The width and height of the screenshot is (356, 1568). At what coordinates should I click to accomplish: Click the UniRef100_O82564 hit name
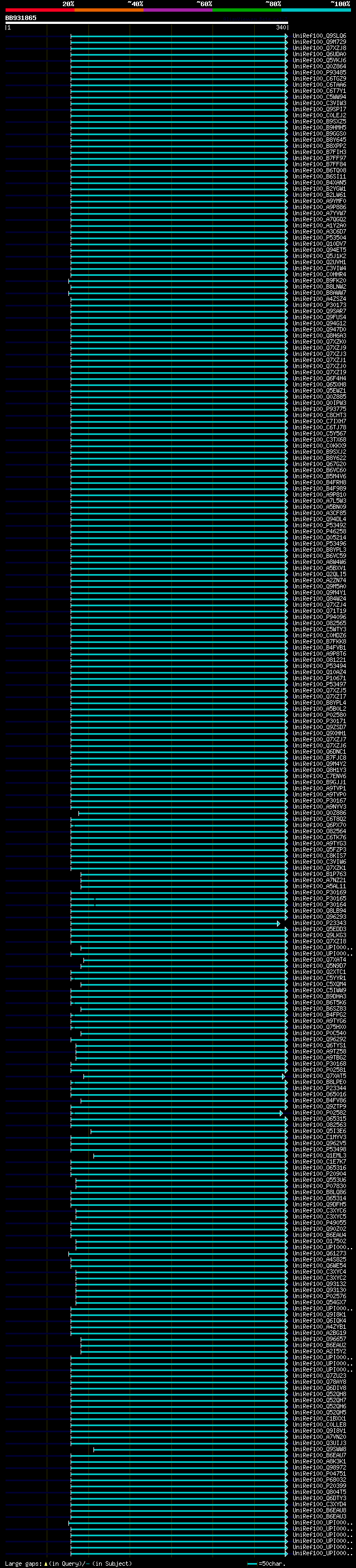[319, 832]
